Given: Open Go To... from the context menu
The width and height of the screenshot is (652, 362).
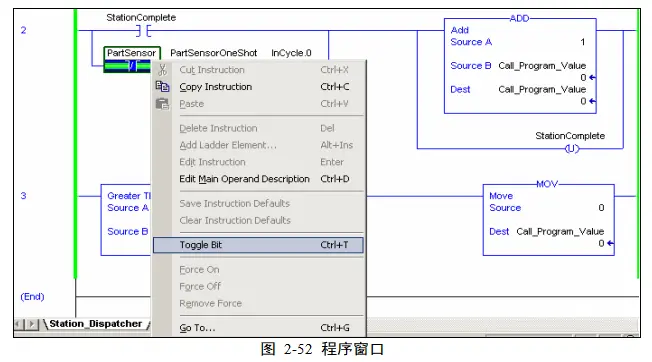Looking at the screenshot, I should [258, 328].
